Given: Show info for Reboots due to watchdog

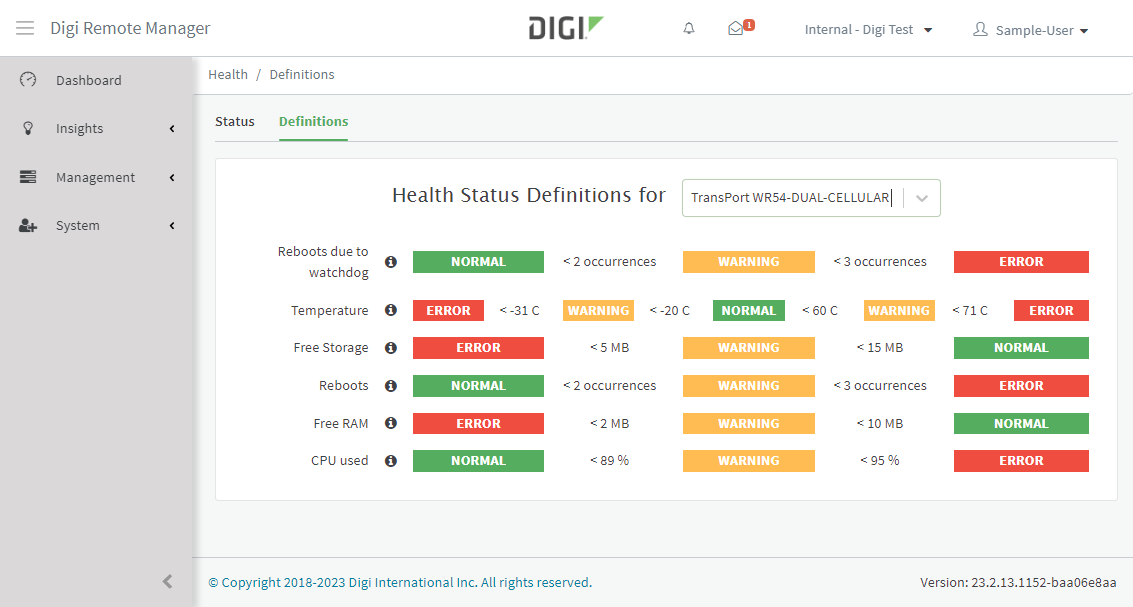Looking at the screenshot, I should (x=391, y=262).
